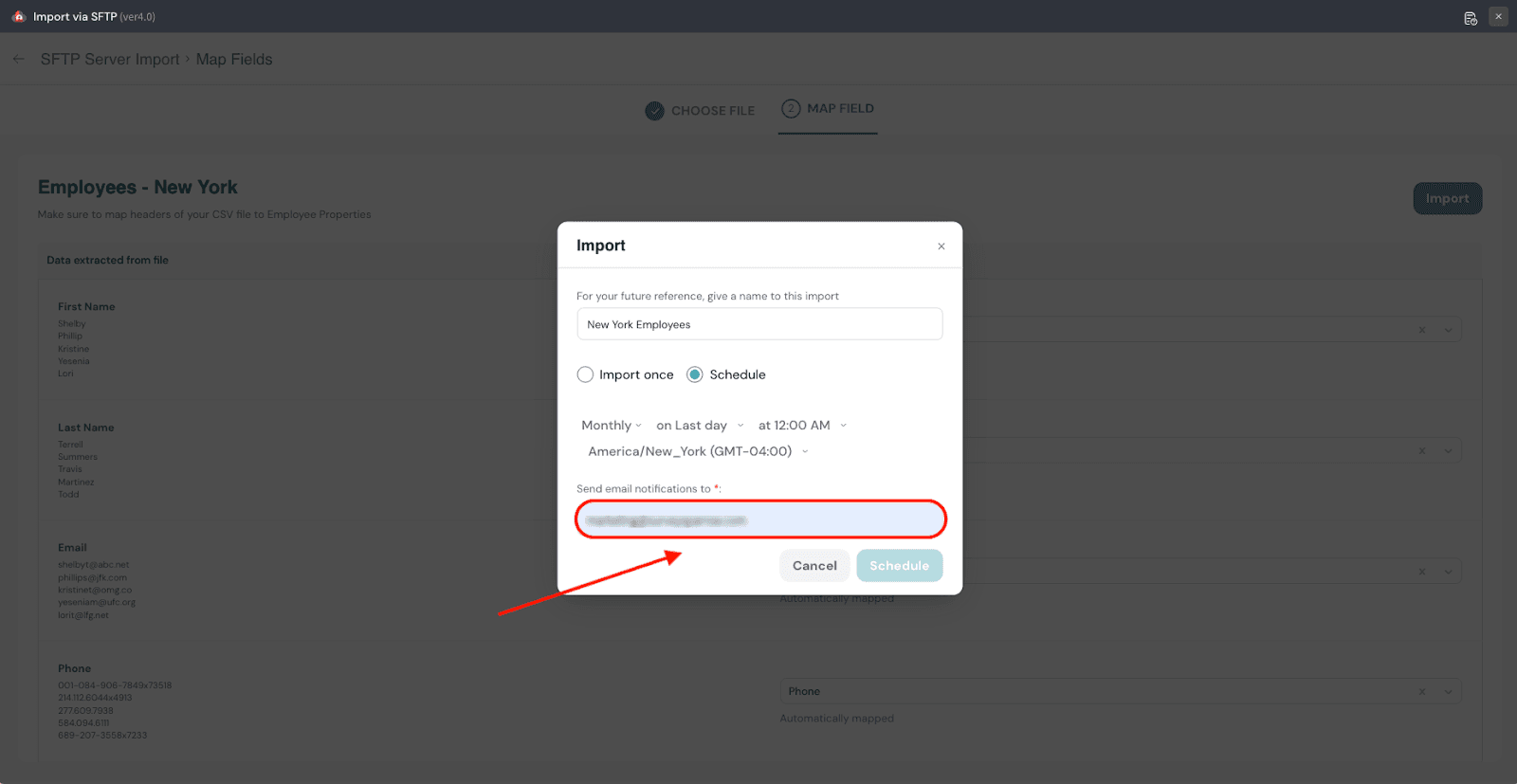Switch to the MAP FIELD step tab

coord(828,109)
